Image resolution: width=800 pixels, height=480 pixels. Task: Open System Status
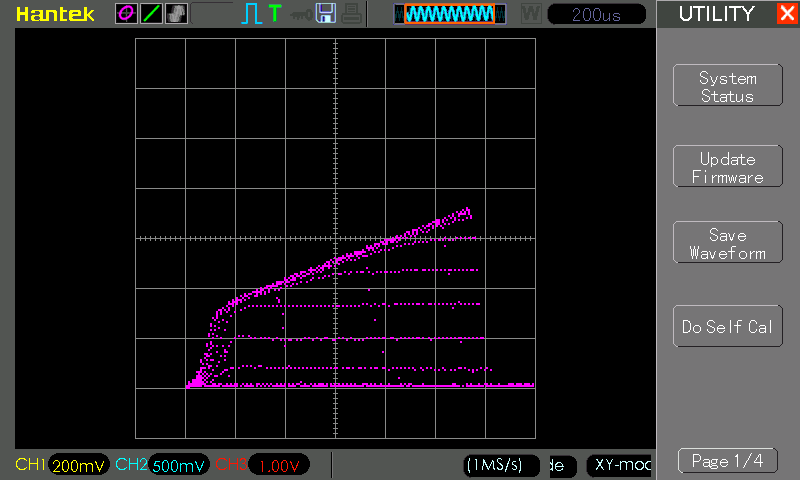pos(728,85)
